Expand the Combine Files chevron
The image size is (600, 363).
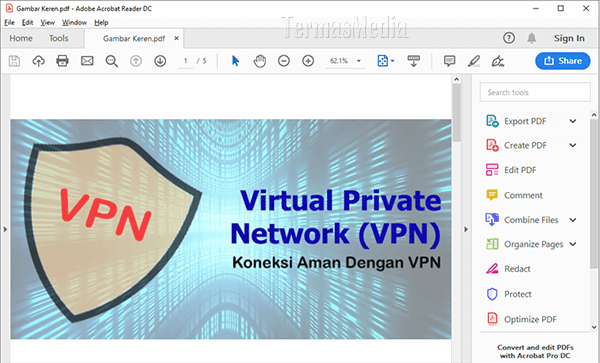click(573, 220)
